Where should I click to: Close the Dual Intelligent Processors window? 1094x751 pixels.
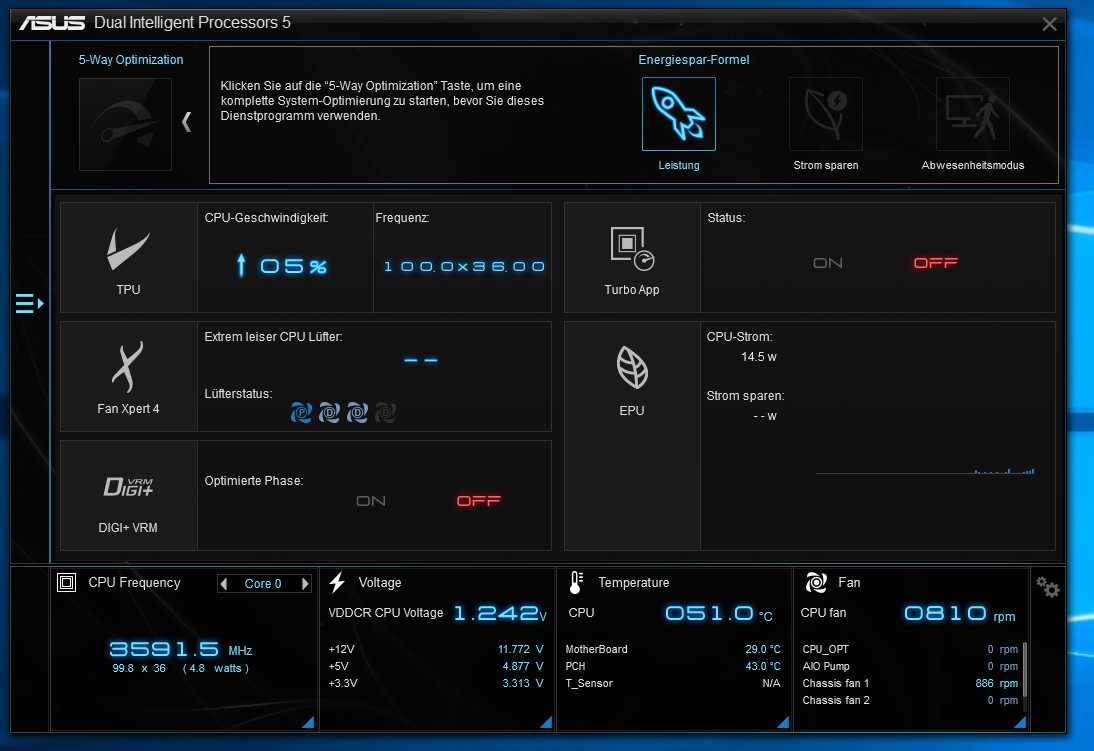tap(1049, 24)
